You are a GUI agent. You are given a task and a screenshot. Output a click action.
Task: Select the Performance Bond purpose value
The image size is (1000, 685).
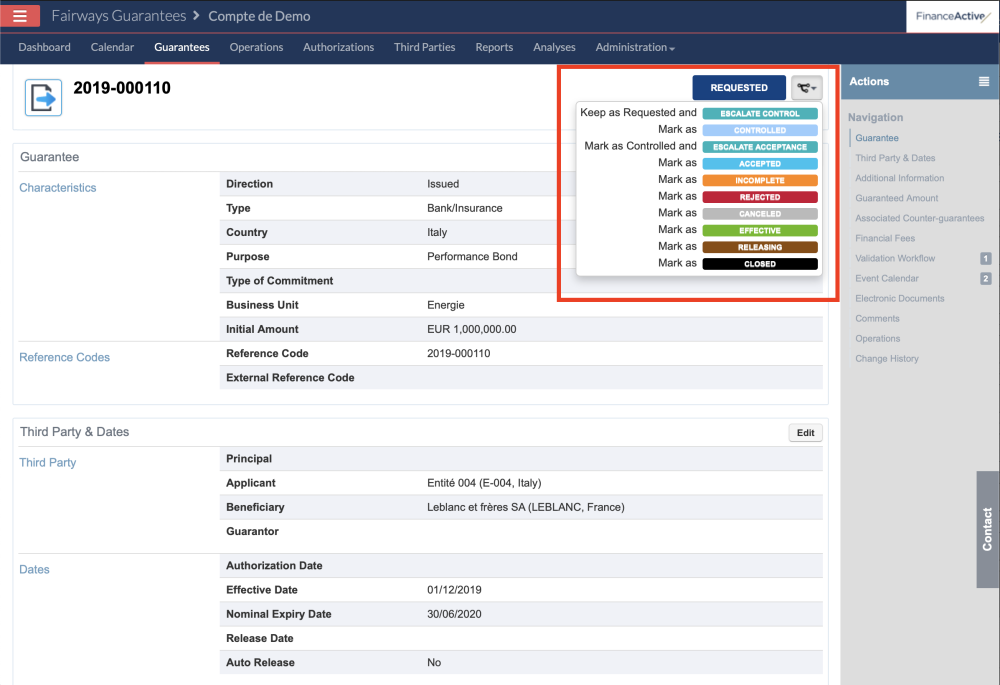pos(473,256)
